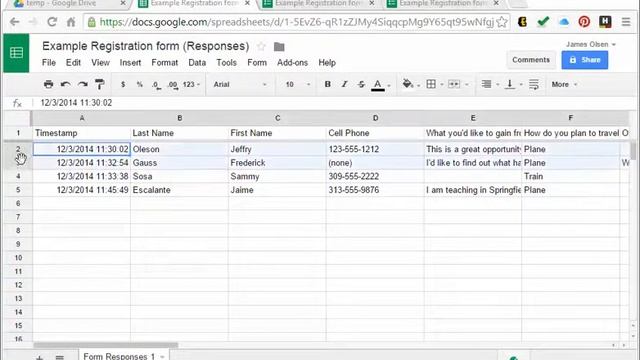Select column A header
Screen dimensions: 640x360
(82, 118)
